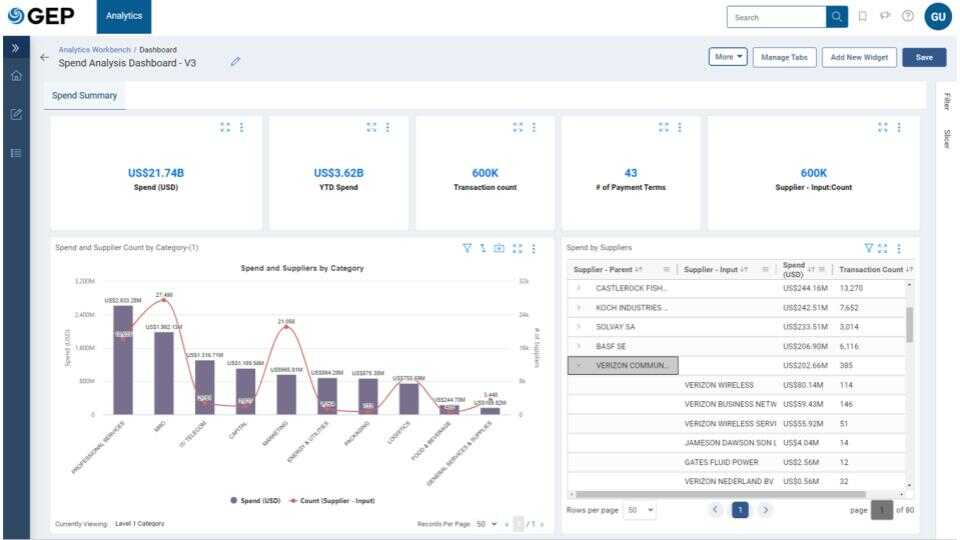
Task: Open Supplier - Input column menu
Action: tap(765, 269)
